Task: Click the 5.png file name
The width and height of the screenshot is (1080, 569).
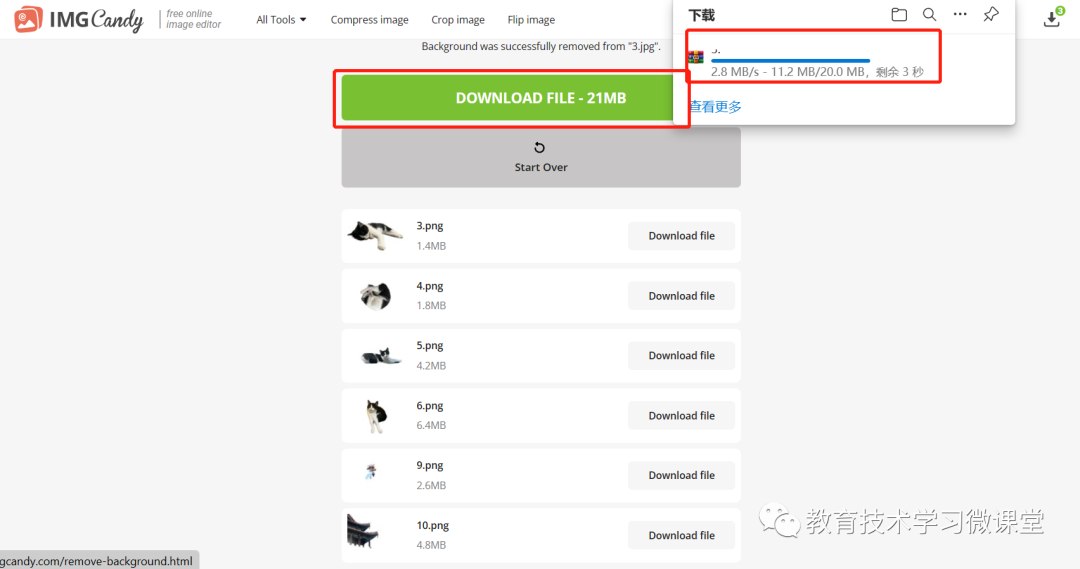Action: click(x=430, y=346)
